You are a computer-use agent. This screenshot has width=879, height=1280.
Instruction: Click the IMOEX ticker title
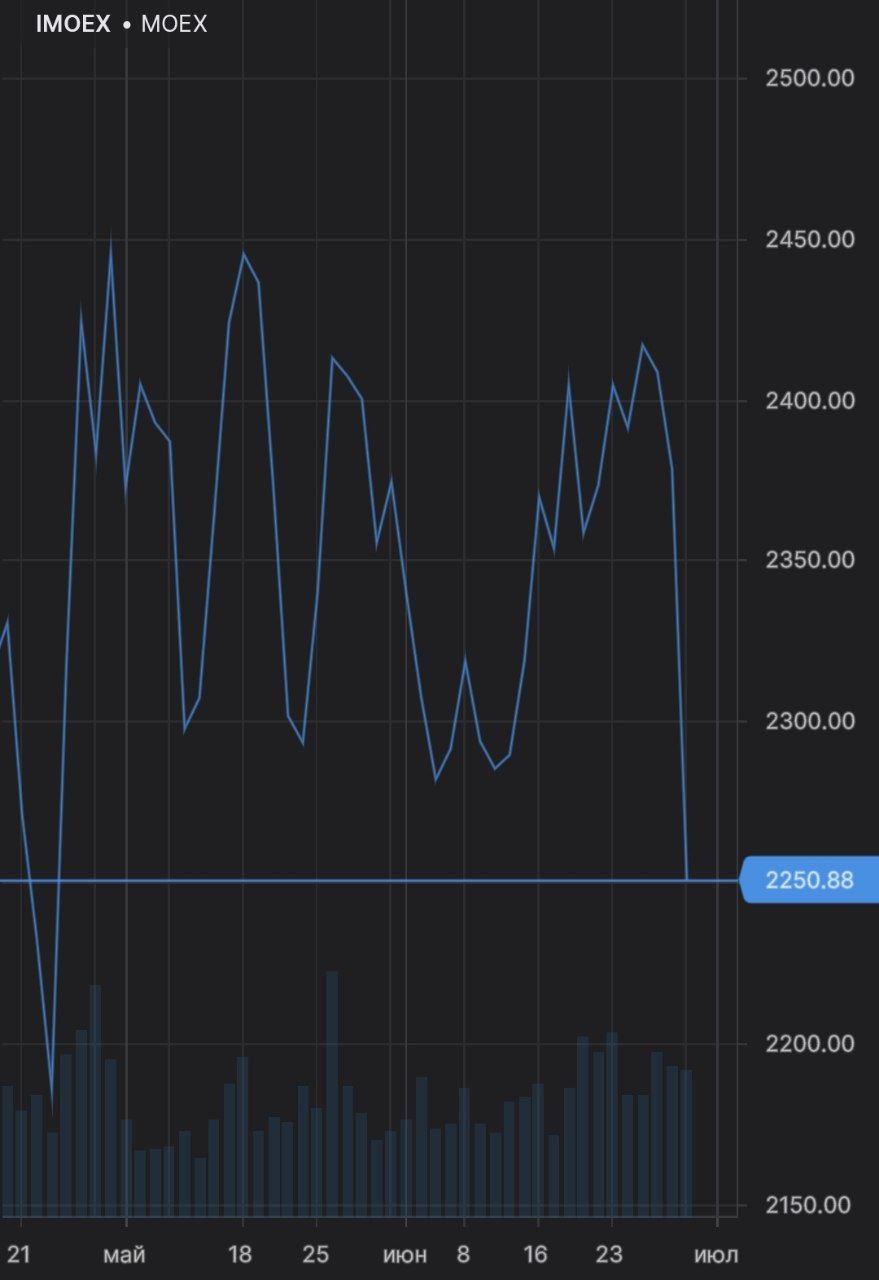point(73,24)
